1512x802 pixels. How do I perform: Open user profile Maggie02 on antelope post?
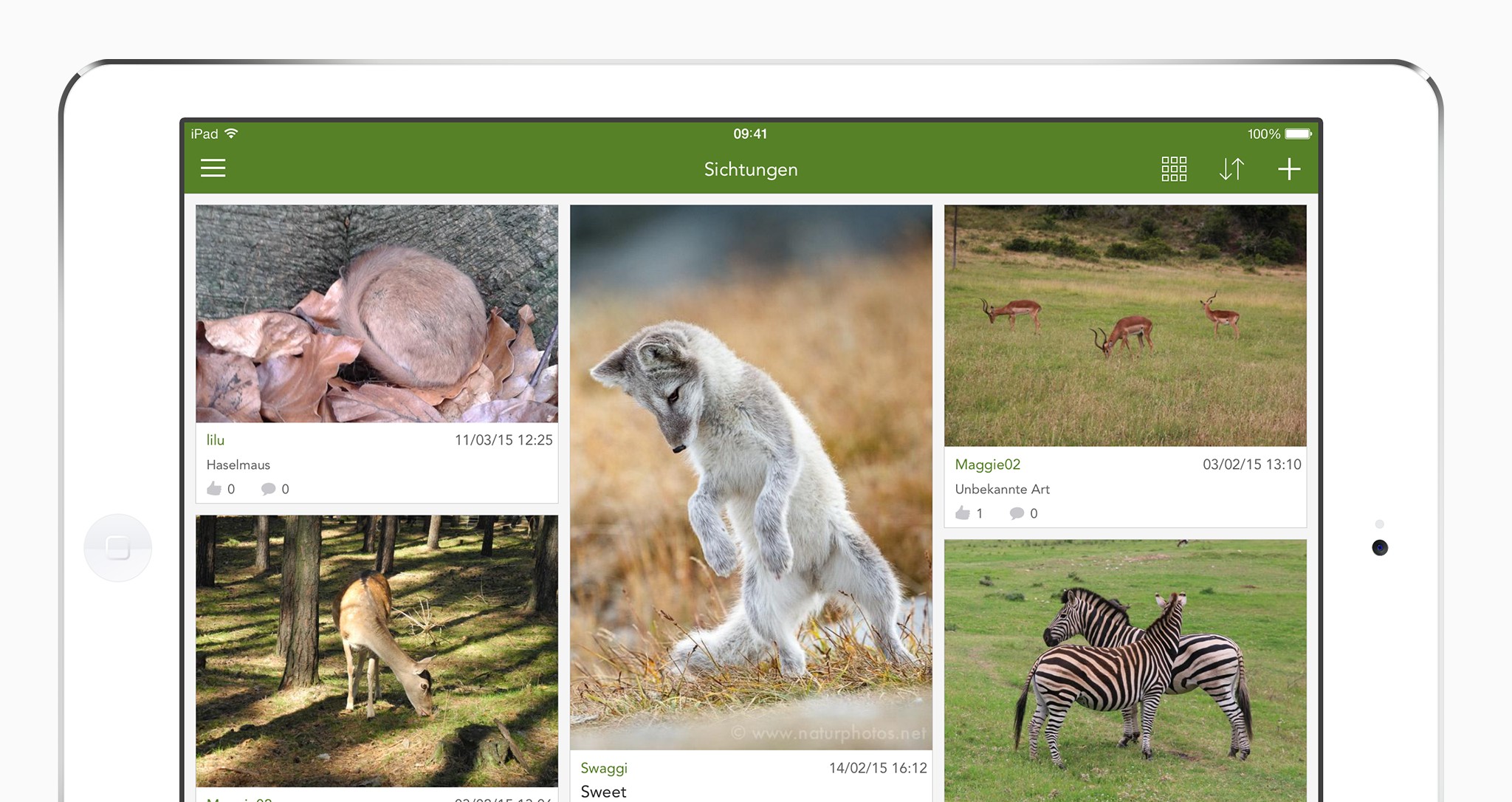pyautogui.click(x=987, y=465)
